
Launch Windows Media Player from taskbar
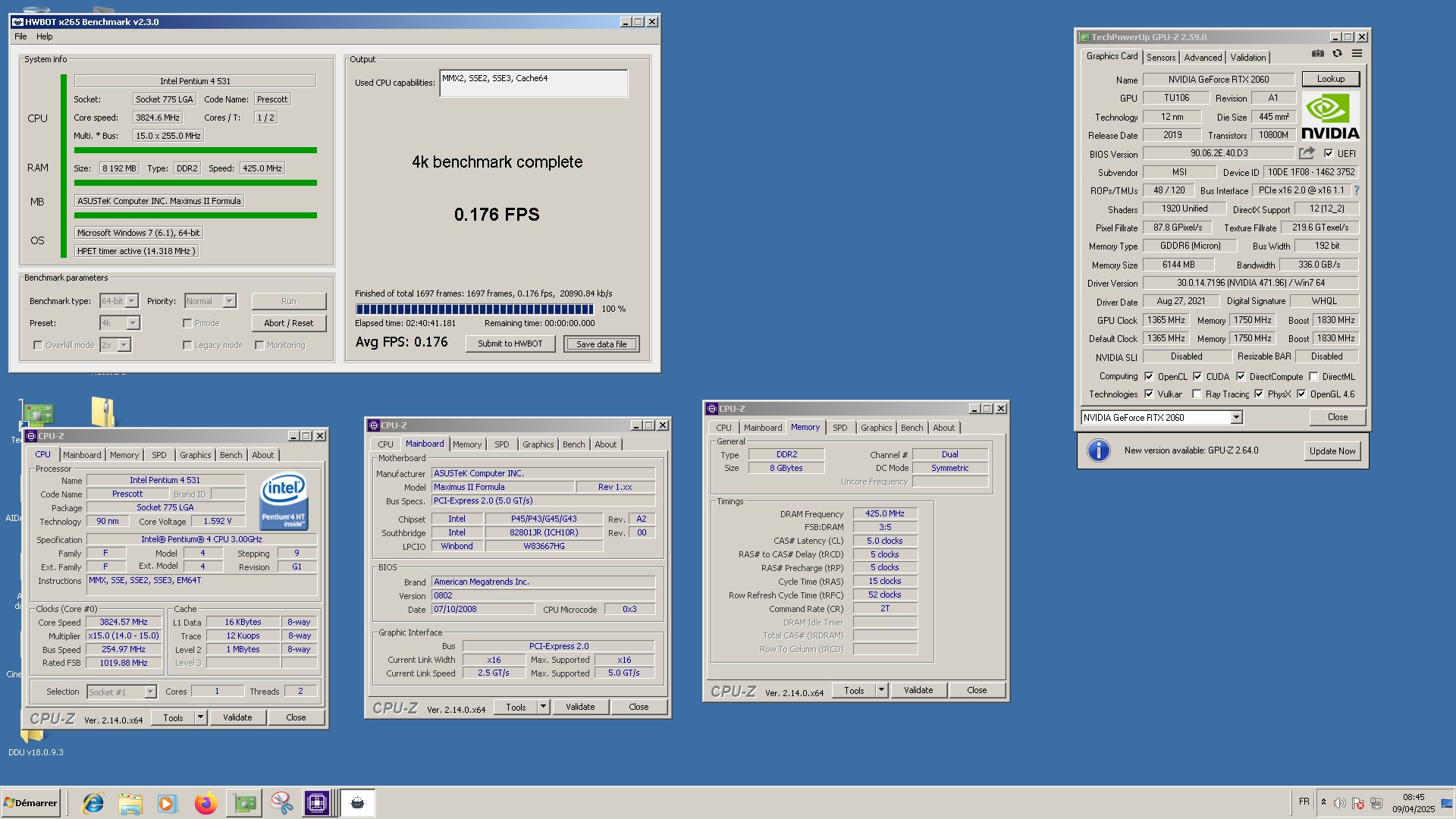point(168,803)
